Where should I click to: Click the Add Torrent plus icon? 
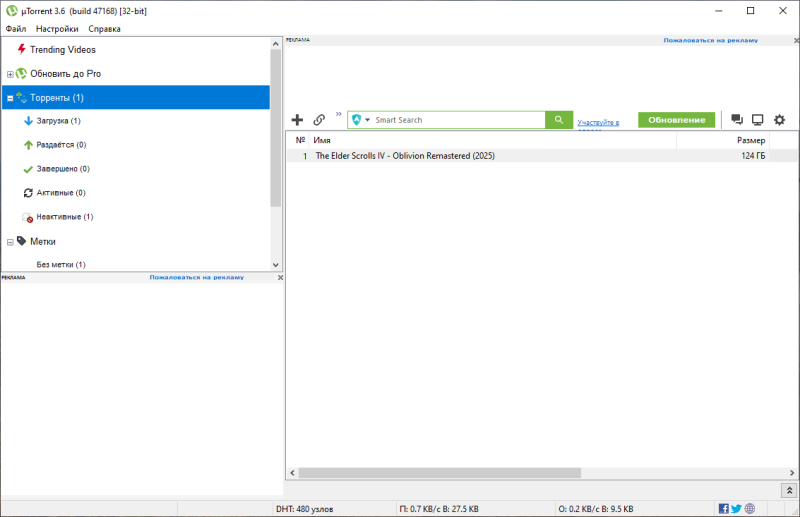(297, 120)
